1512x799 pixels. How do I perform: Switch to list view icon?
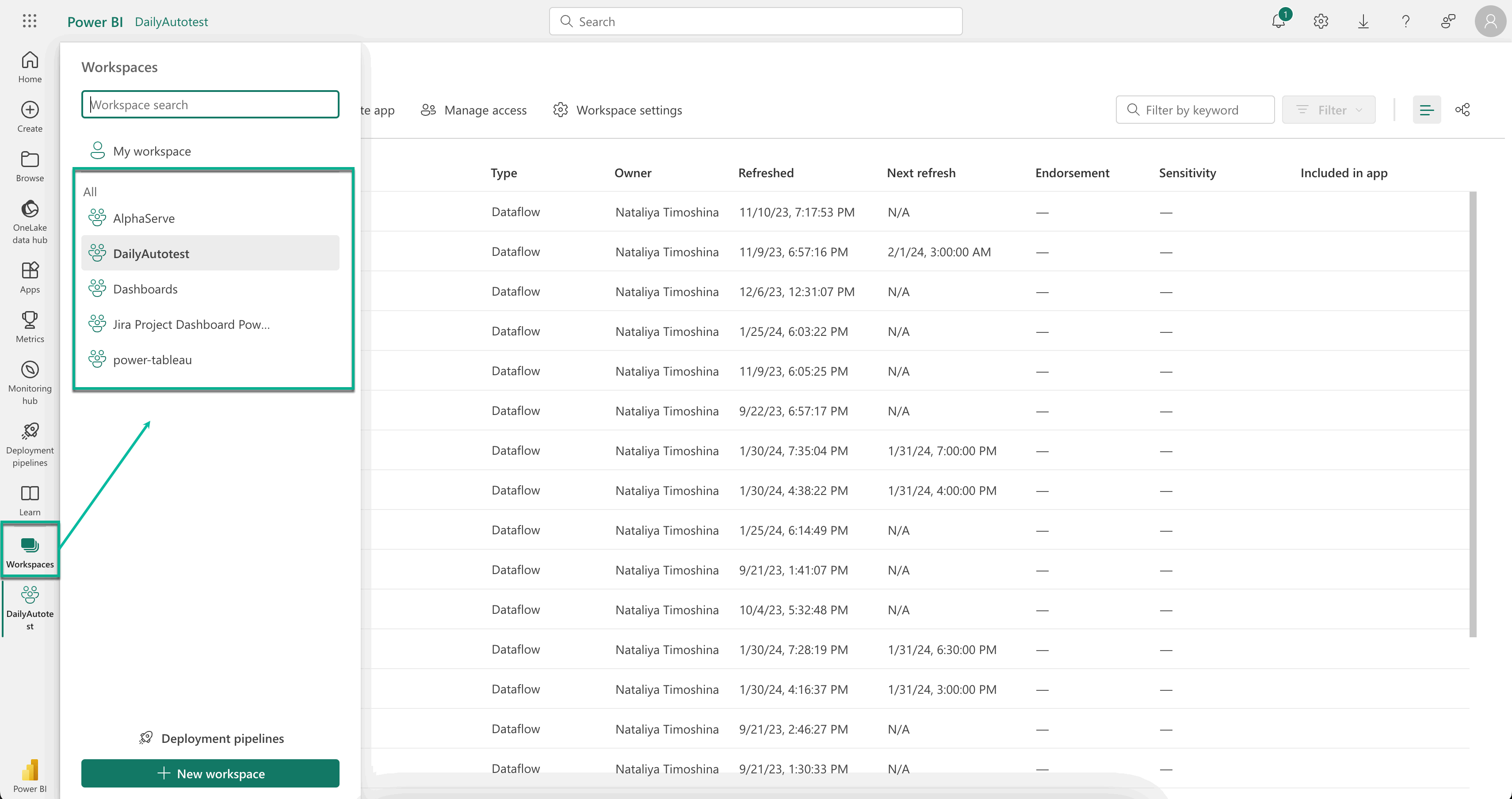coord(1426,110)
